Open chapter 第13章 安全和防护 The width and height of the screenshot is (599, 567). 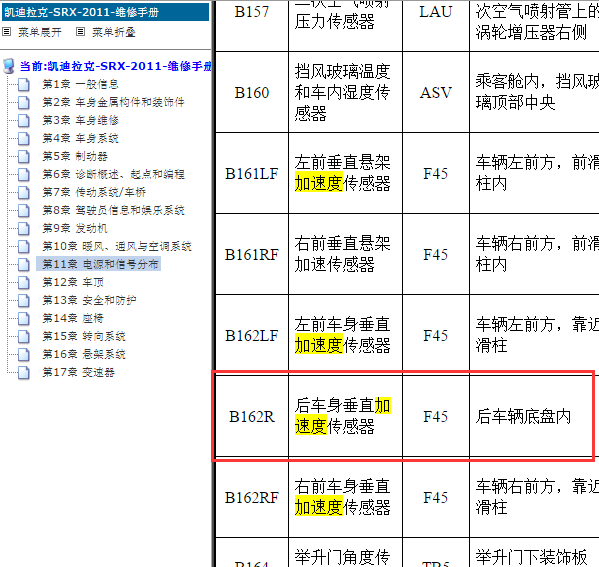(x=89, y=300)
